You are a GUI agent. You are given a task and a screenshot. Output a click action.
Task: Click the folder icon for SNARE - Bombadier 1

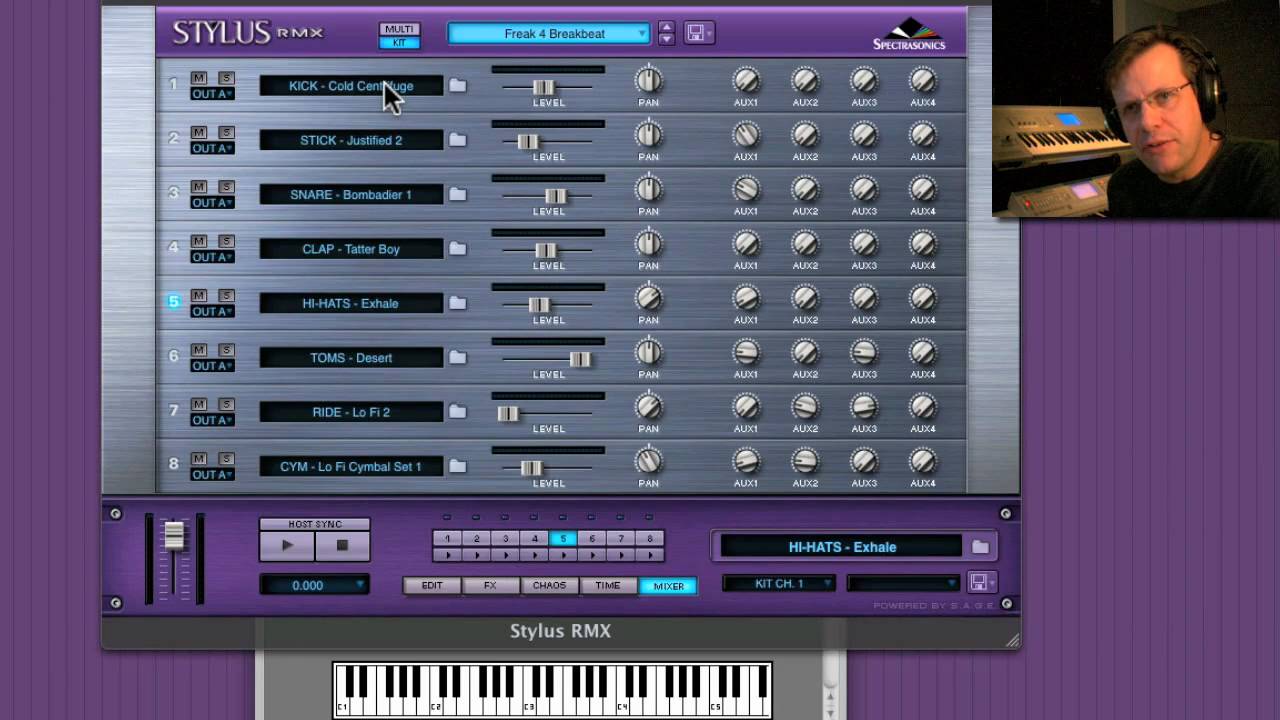pyautogui.click(x=457, y=194)
